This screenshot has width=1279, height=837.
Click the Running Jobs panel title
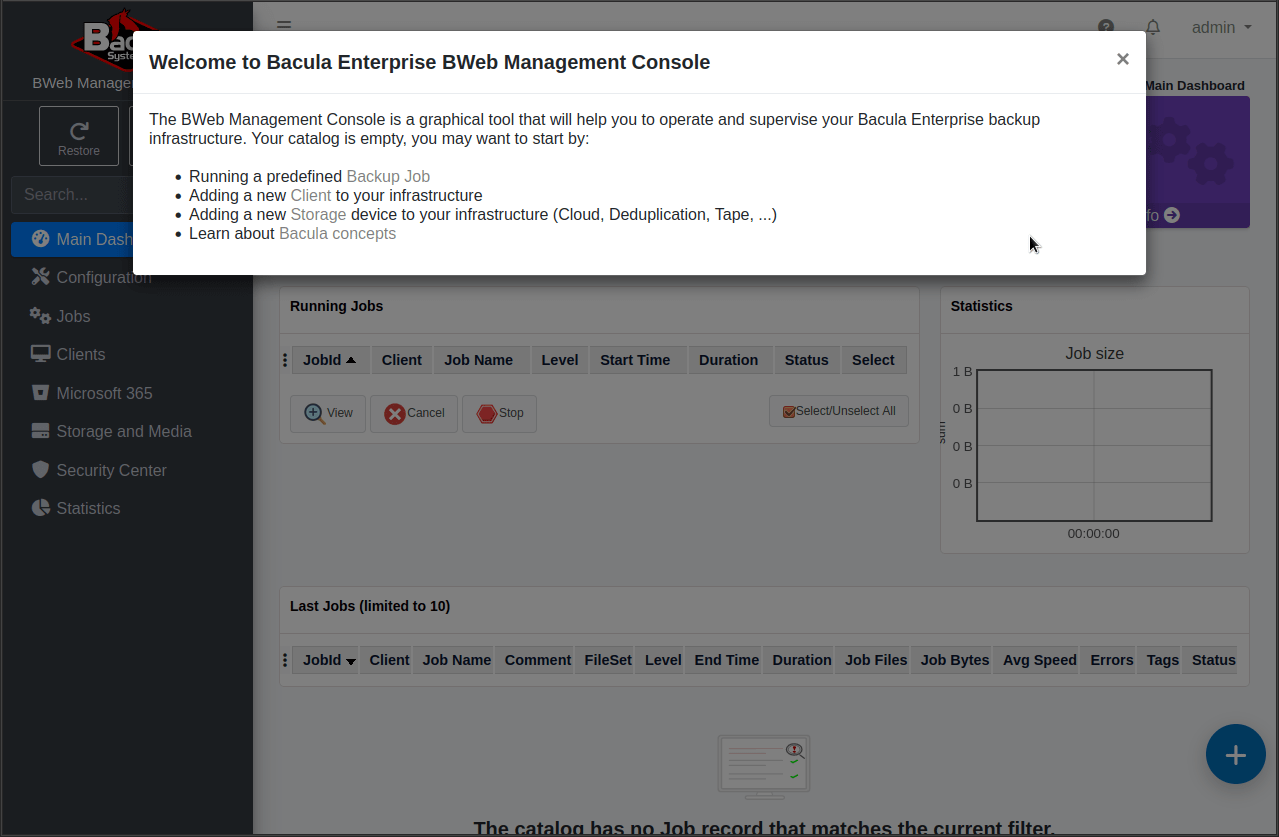(x=337, y=306)
